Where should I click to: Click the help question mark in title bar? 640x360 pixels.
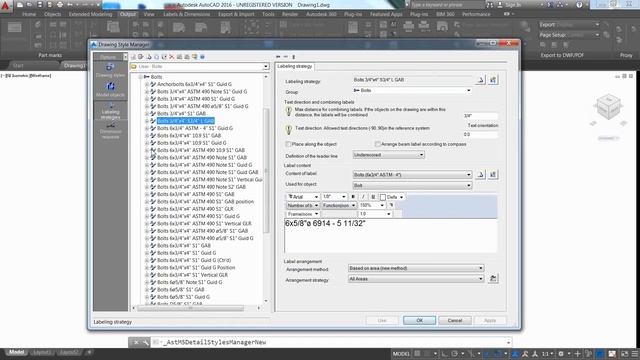pyautogui.click(x=579, y=5)
